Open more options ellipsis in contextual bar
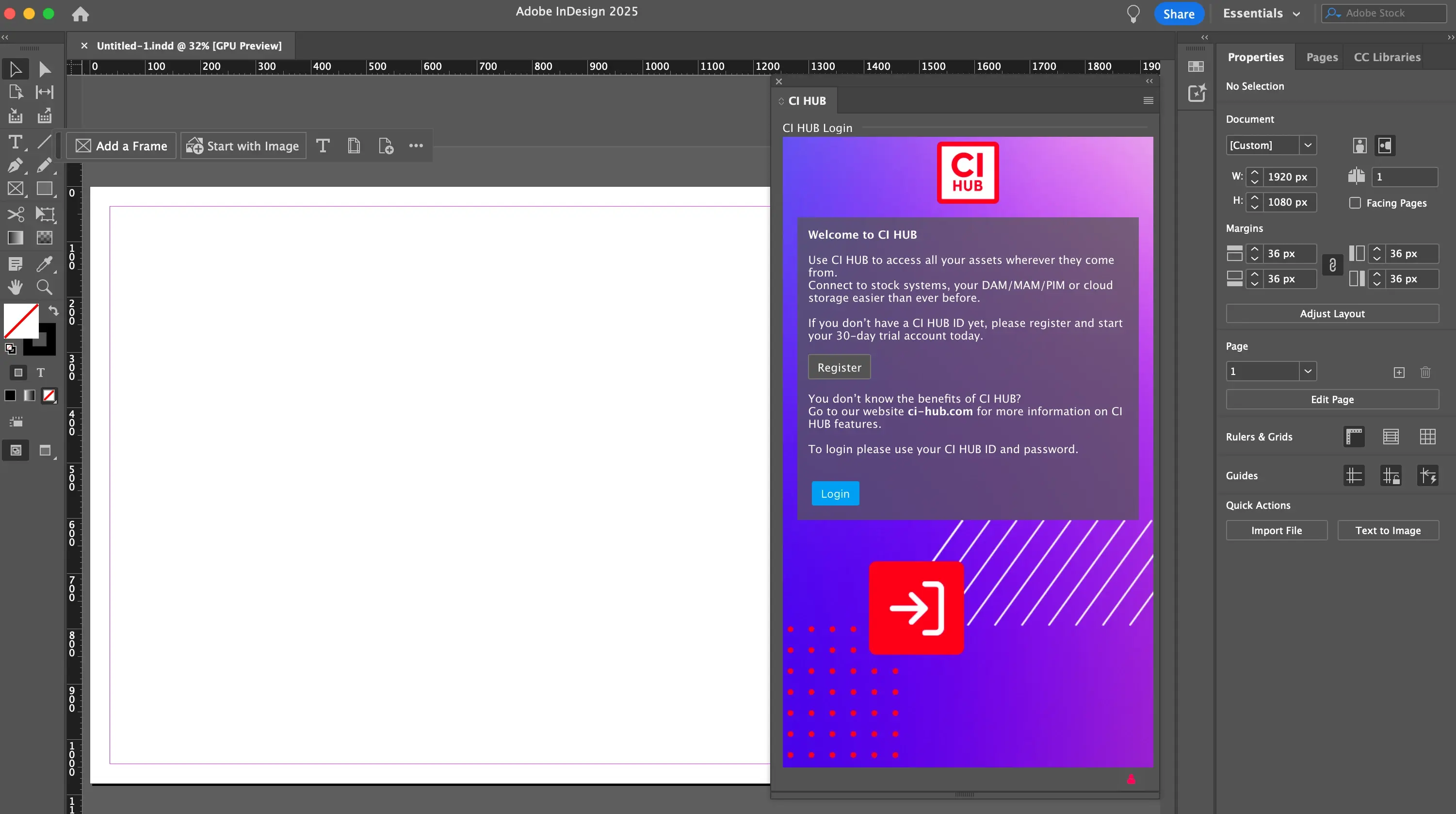1456x814 pixels. coord(416,146)
